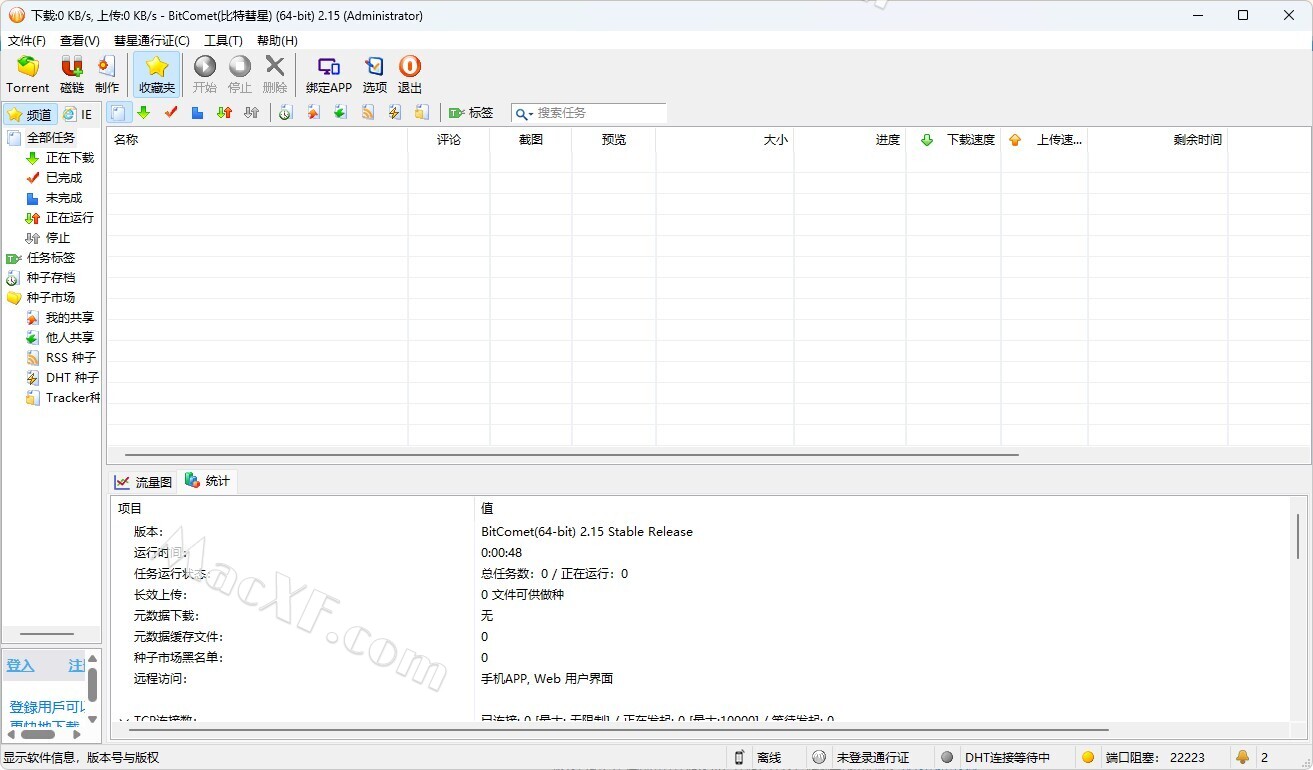The width and height of the screenshot is (1313, 770).
Task: Open the 文件(F) menu
Action: (x=27, y=41)
